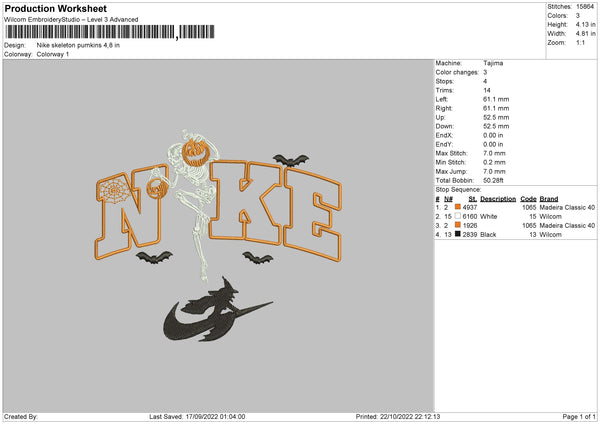Click the zoom value '1:1'
Screen dimensions: 600x424
[580, 42]
